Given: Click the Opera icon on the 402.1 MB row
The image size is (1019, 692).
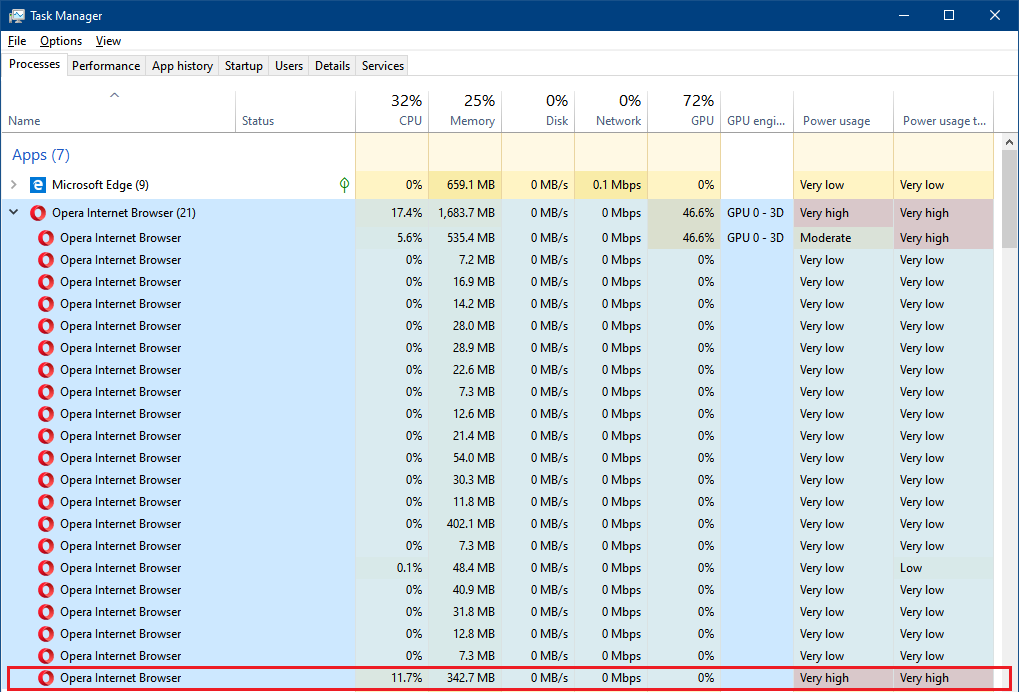Looking at the screenshot, I should pos(46,524).
